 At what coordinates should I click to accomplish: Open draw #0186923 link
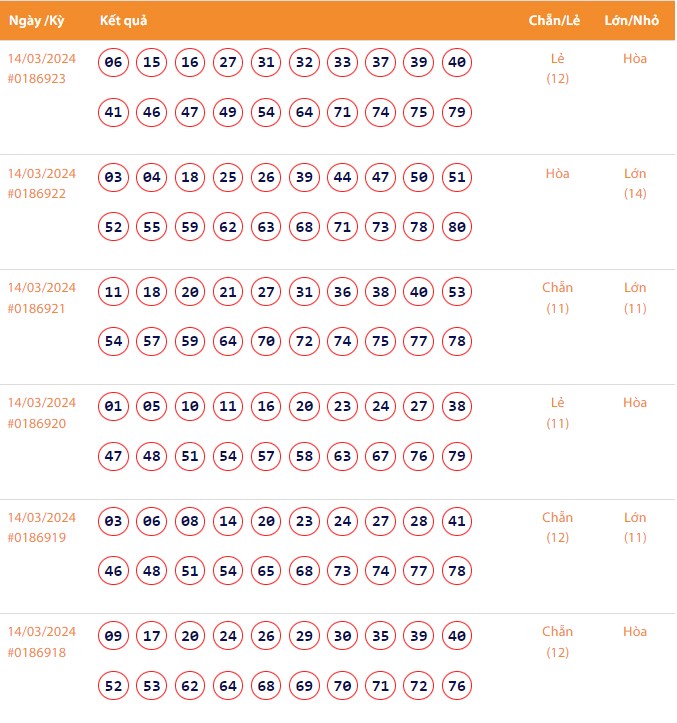click(36, 79)
